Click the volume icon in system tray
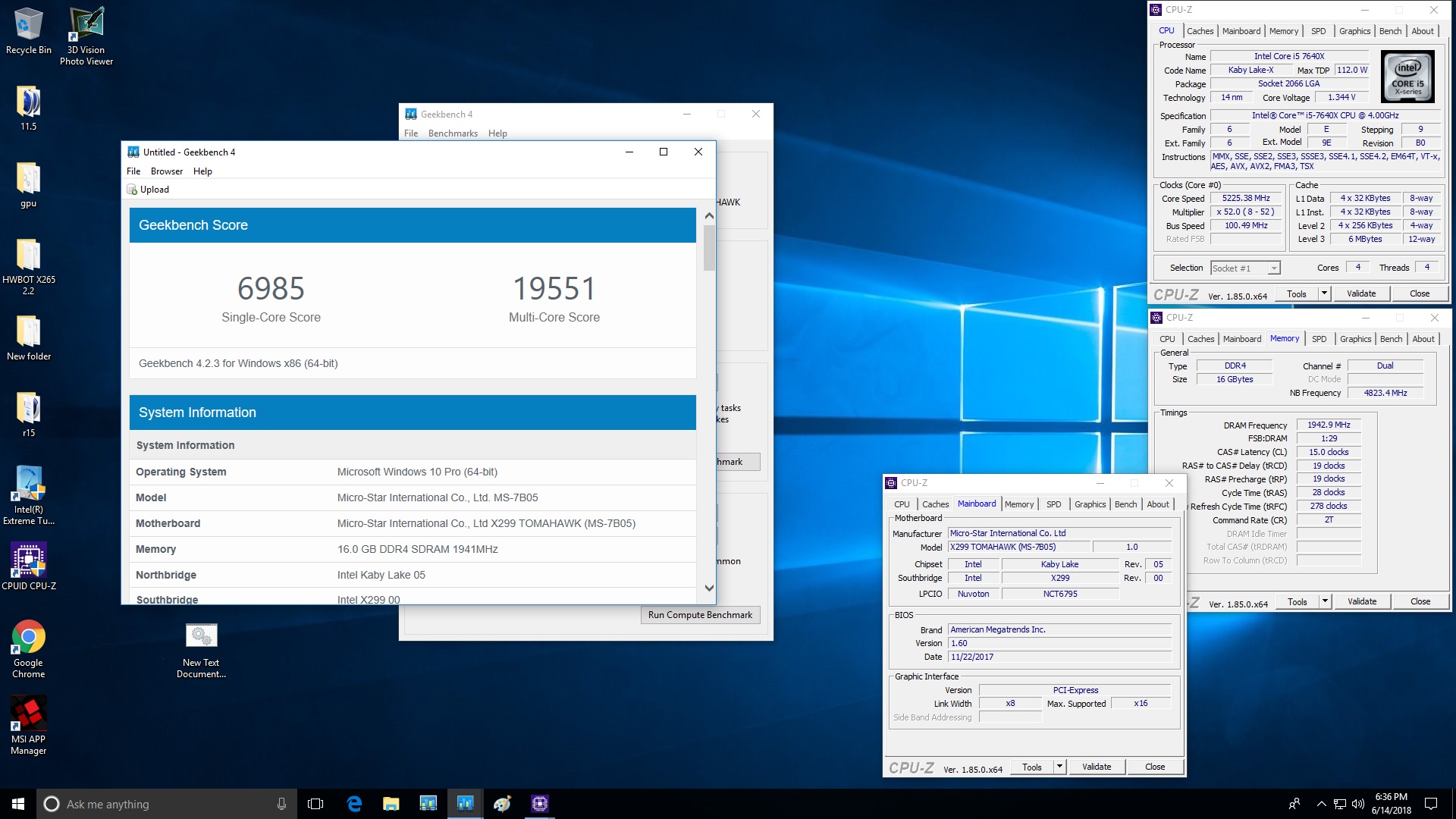The image size is (1456, 819). tap(1358, 804)
